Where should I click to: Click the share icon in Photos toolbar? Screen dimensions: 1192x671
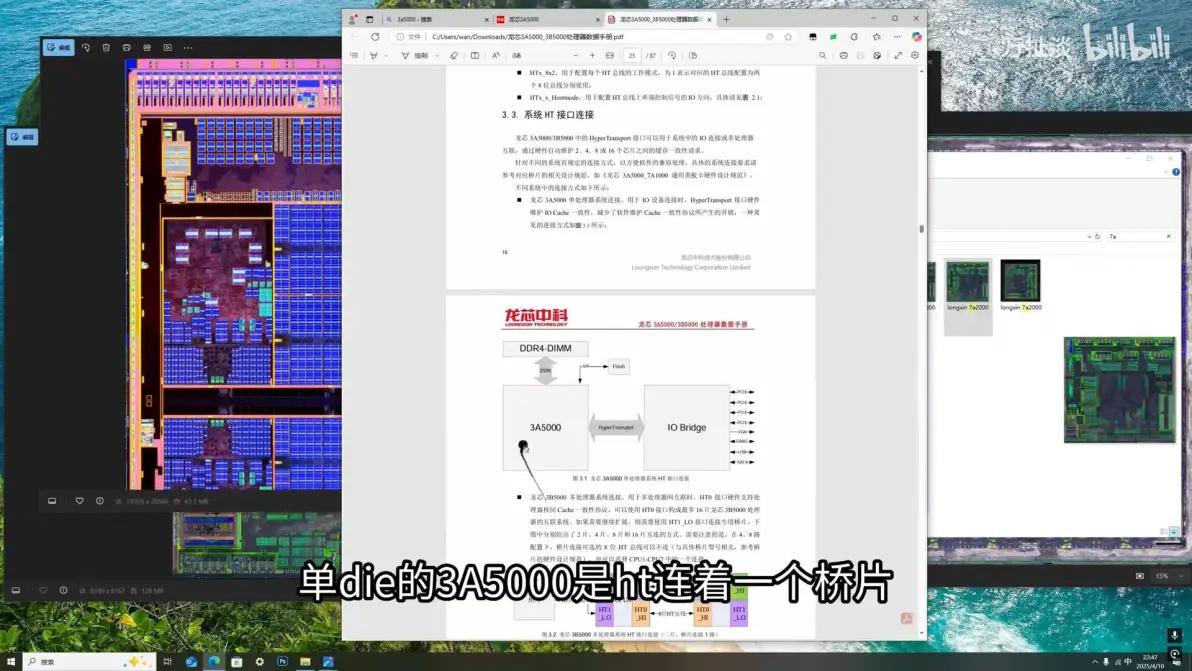147,47
